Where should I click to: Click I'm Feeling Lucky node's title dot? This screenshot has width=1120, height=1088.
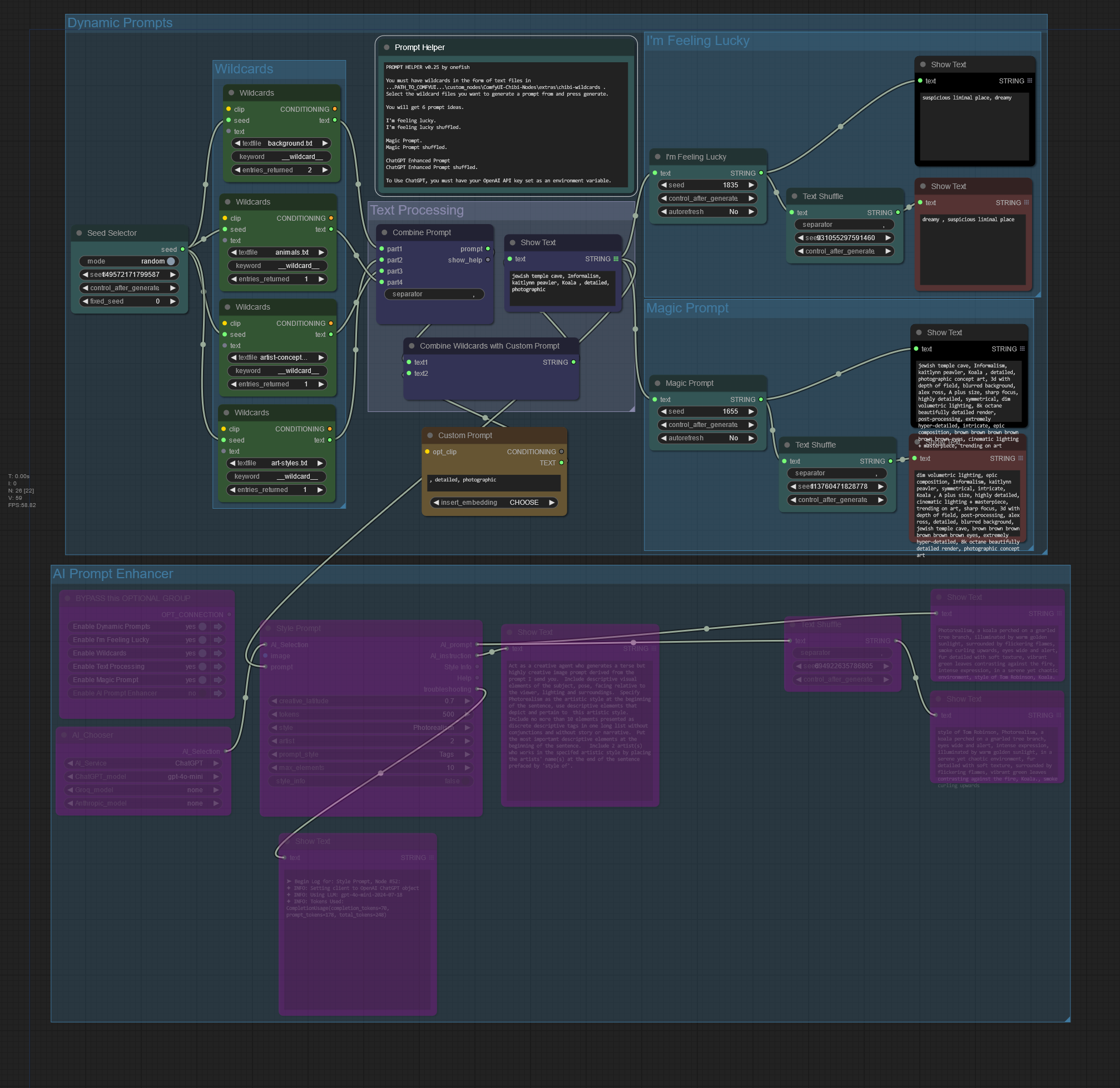coord(657,157)
